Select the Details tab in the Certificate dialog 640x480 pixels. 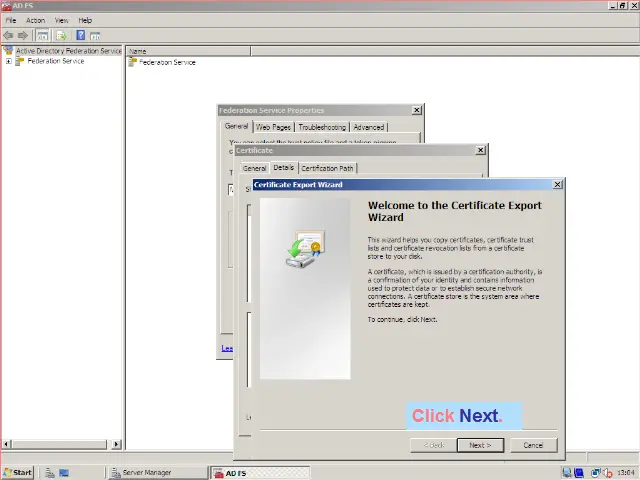click(284, 167)
